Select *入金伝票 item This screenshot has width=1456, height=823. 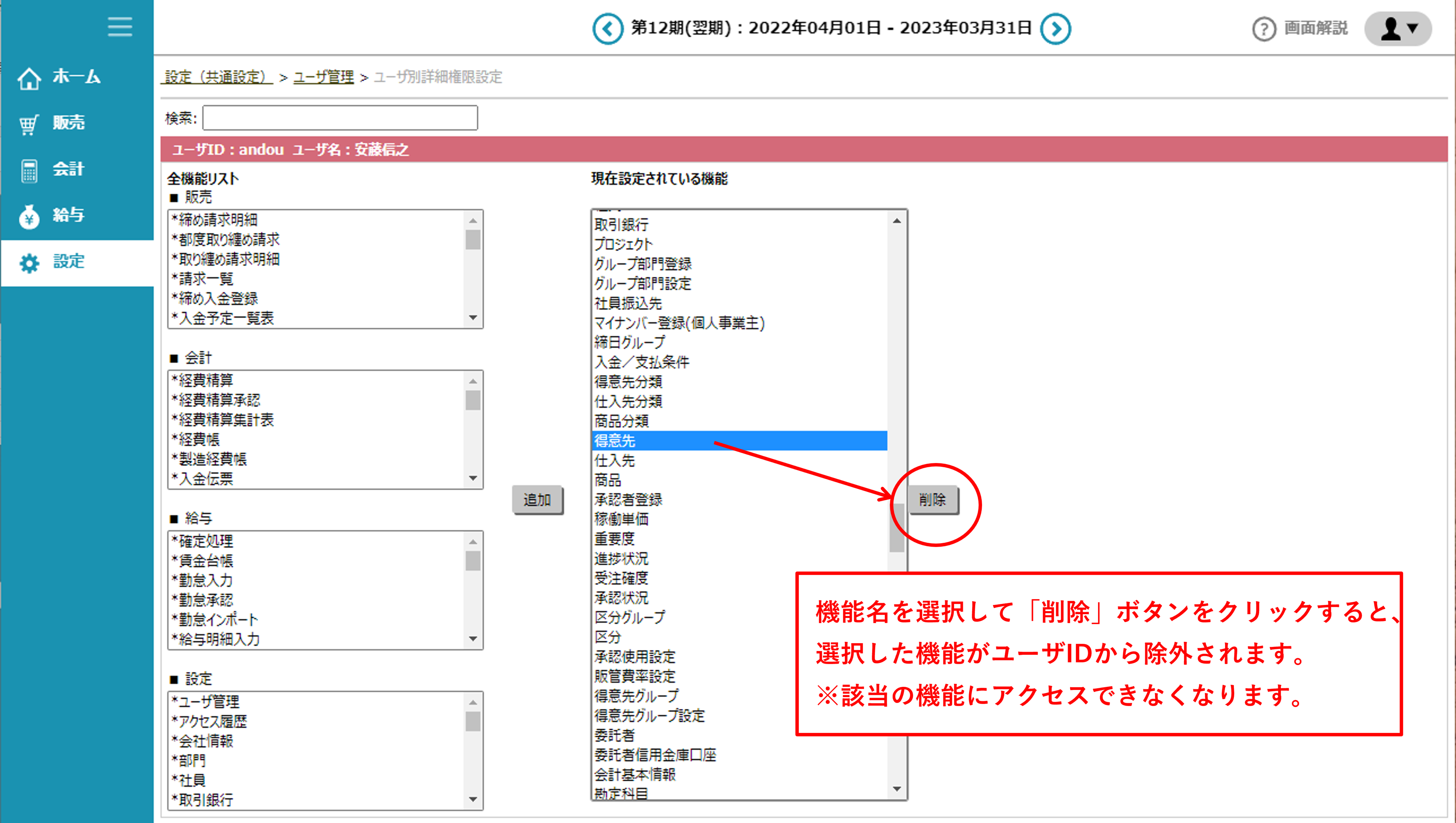click(316, 479)
